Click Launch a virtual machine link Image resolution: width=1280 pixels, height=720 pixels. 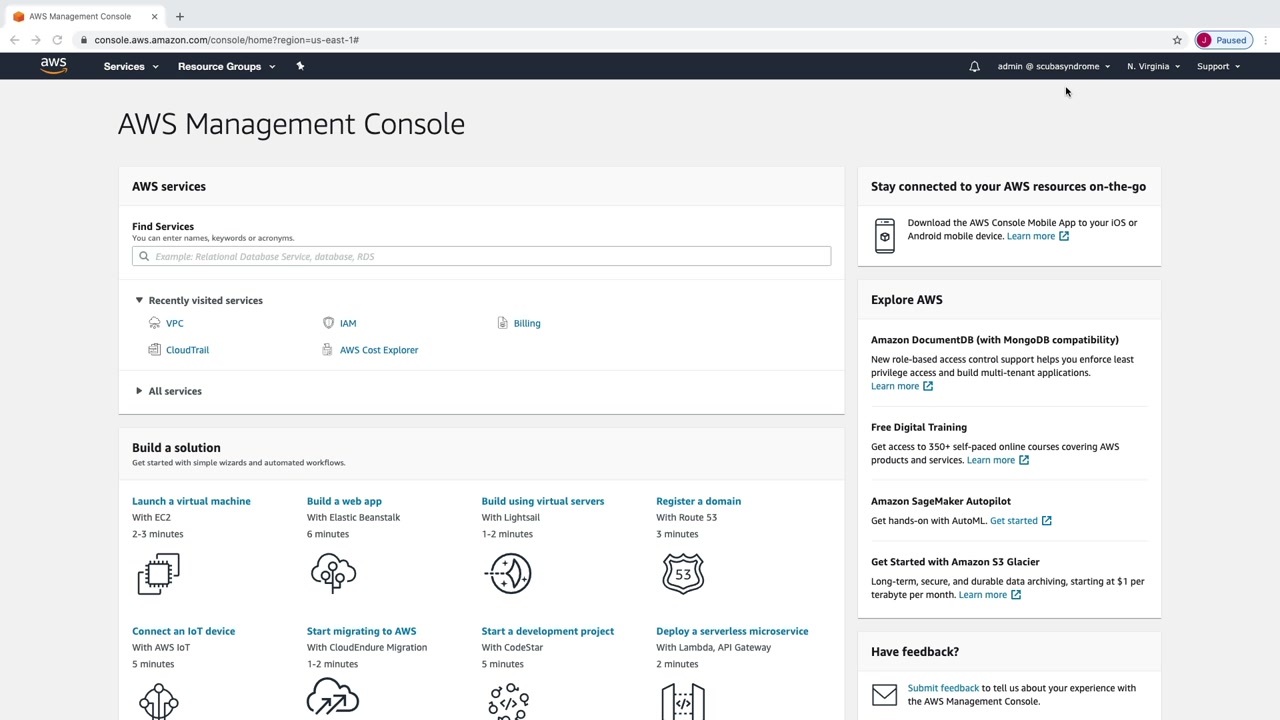coord(191,501)
